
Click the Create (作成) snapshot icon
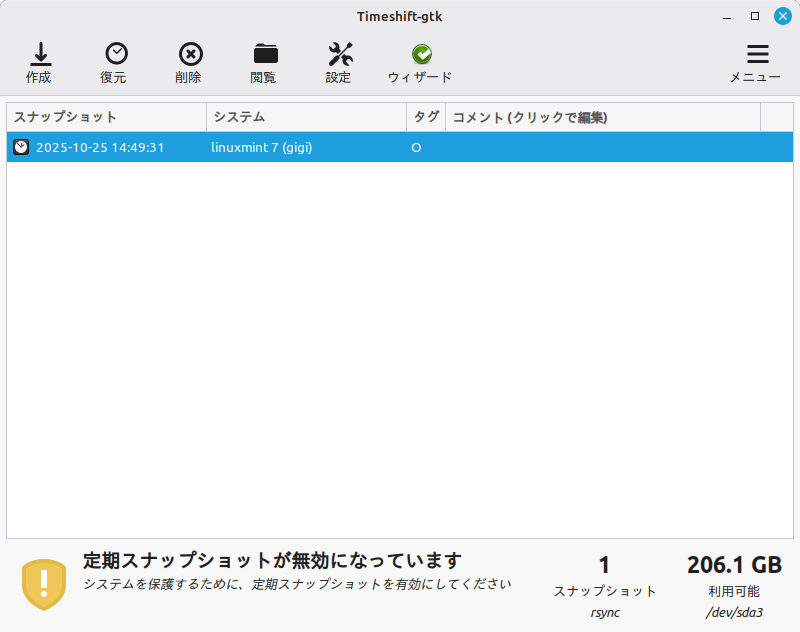[39, 54]
